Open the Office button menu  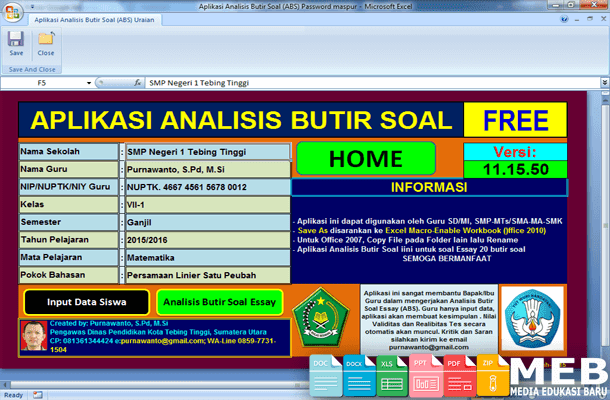pos(12,12)
